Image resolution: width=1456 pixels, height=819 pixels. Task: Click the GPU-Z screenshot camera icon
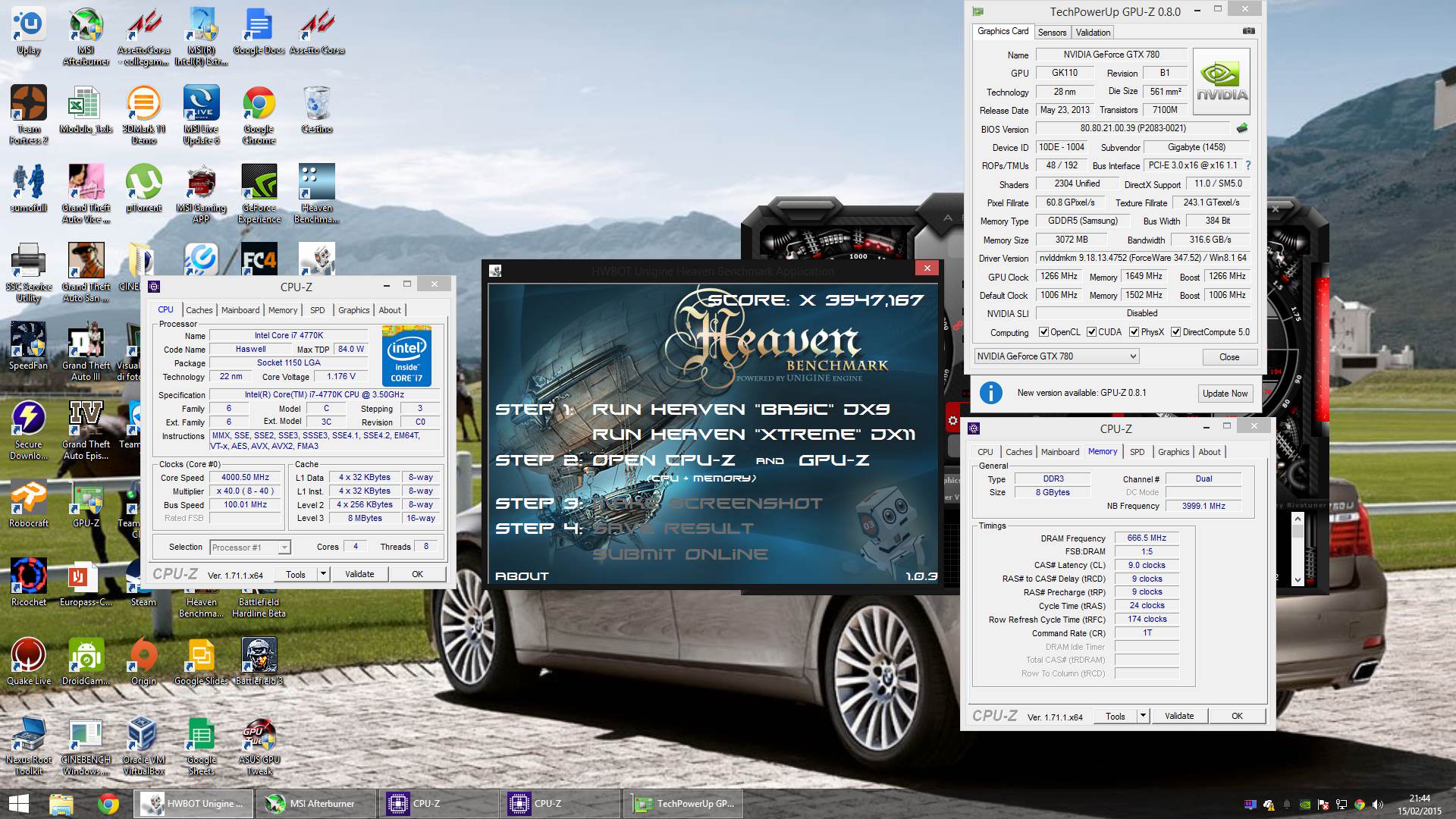(x=1248, y=31)
